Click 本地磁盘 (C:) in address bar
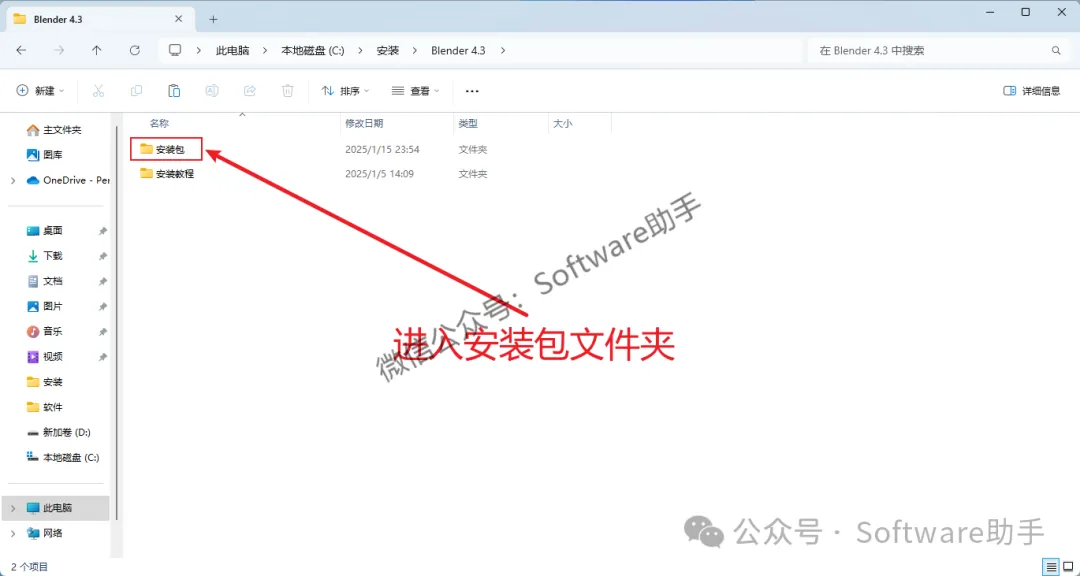The image size is (1080, 576). (313, 50)
